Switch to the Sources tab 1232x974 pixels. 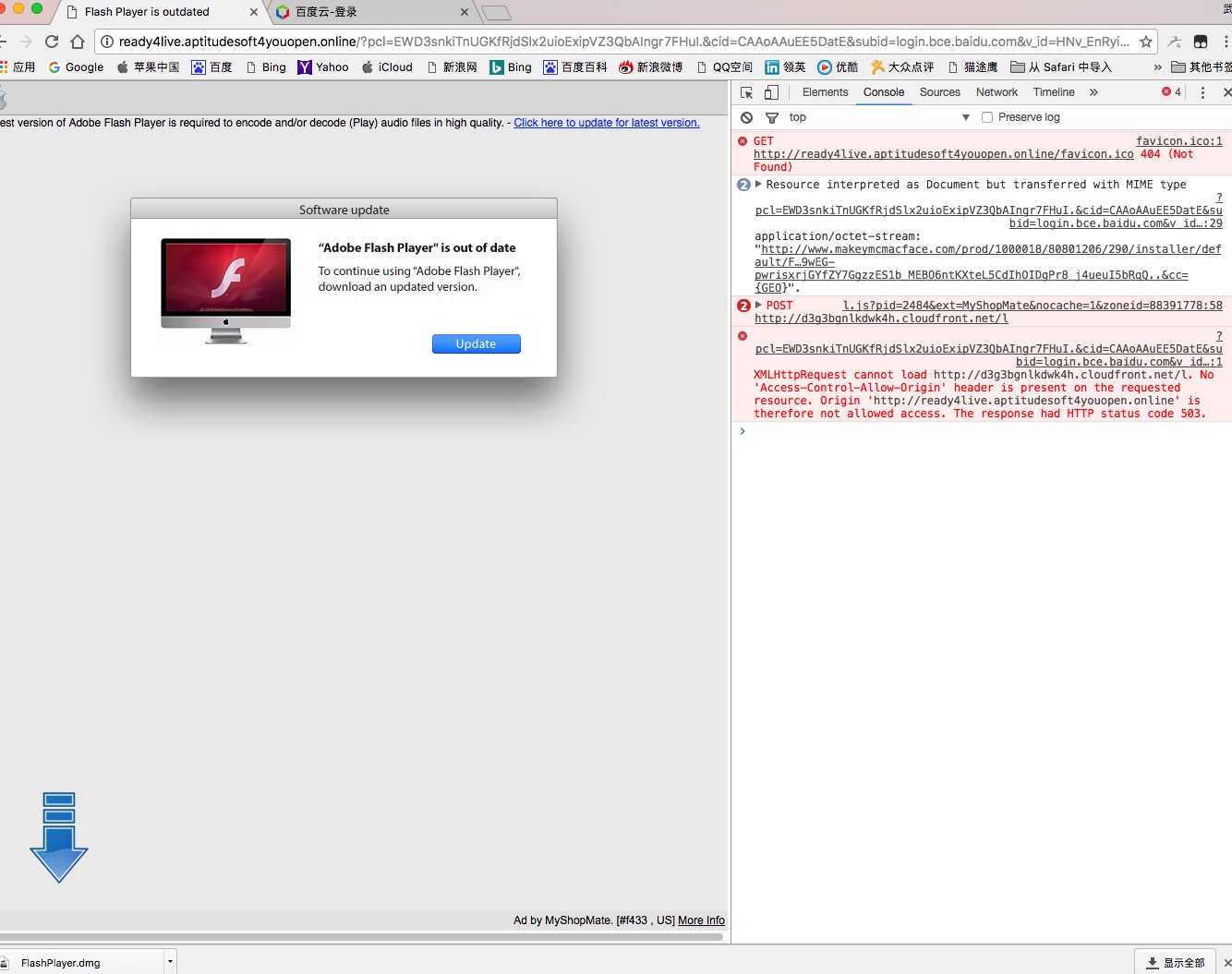[x=940, y=92]
